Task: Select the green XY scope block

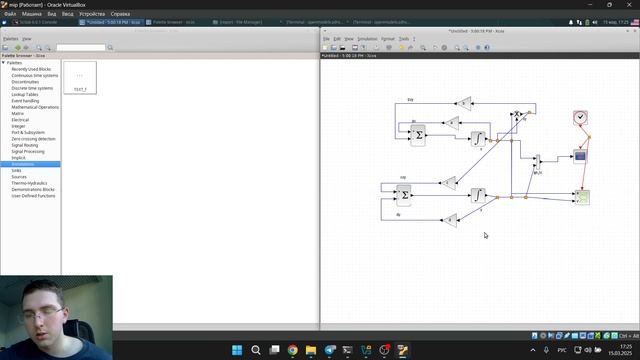Action: pyautogui.click(x=582, y=197)
